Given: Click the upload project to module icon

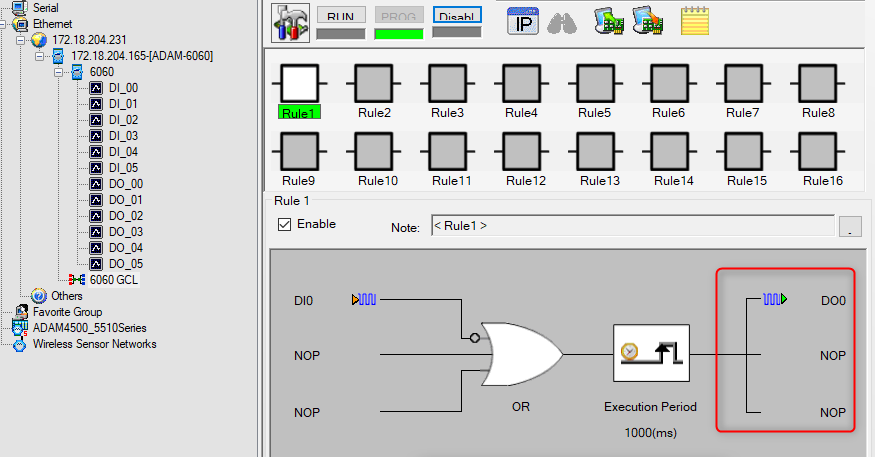Looking at the screenshot, I should tap(608, 21).
